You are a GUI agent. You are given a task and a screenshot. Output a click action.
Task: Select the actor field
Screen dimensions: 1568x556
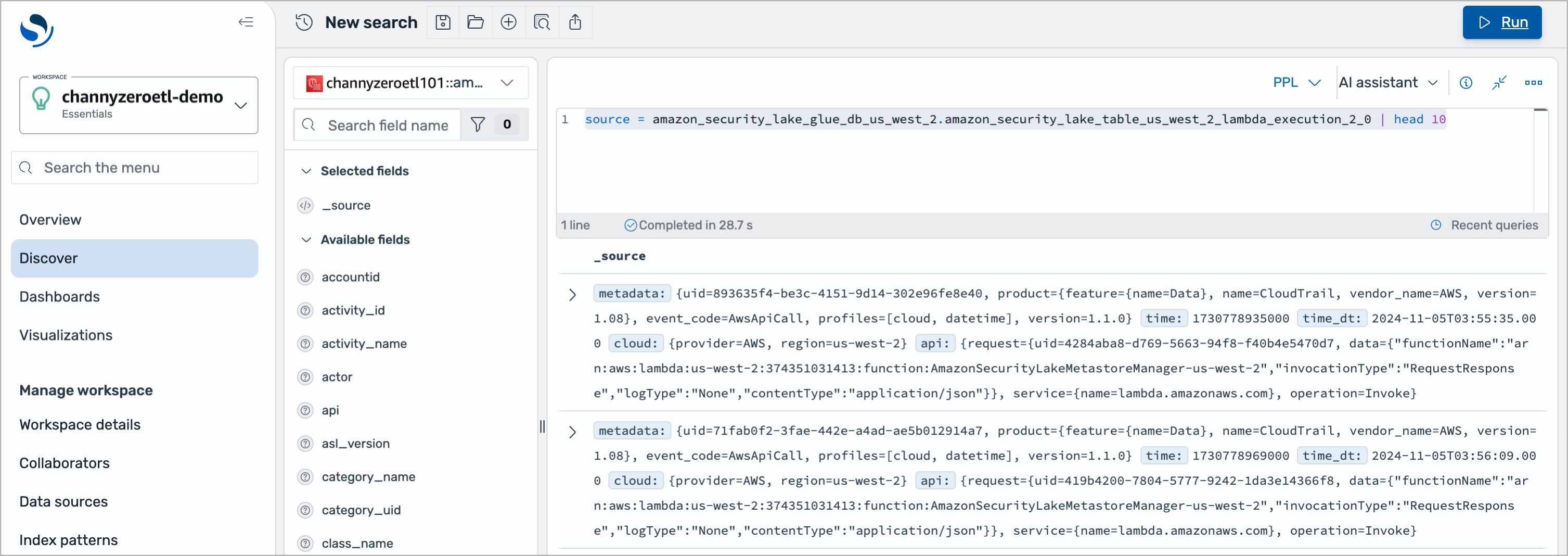coord(337,377)
